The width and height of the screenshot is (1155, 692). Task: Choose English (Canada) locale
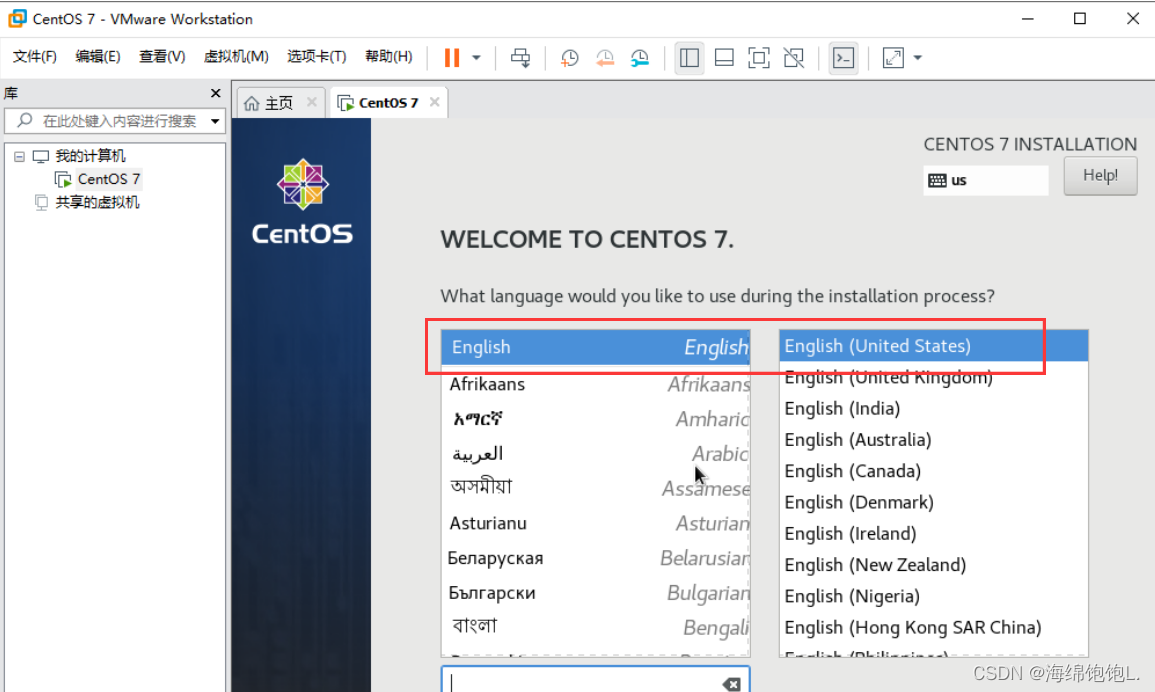(933, 471)
